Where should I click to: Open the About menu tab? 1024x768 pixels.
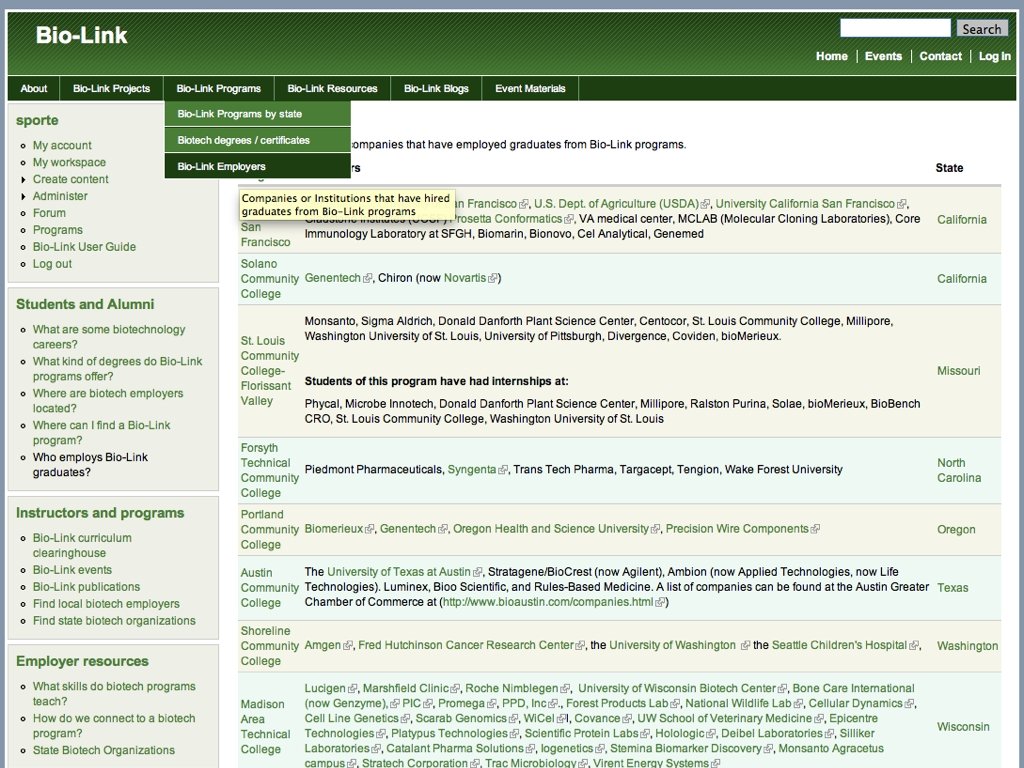[x=33, y=88]
